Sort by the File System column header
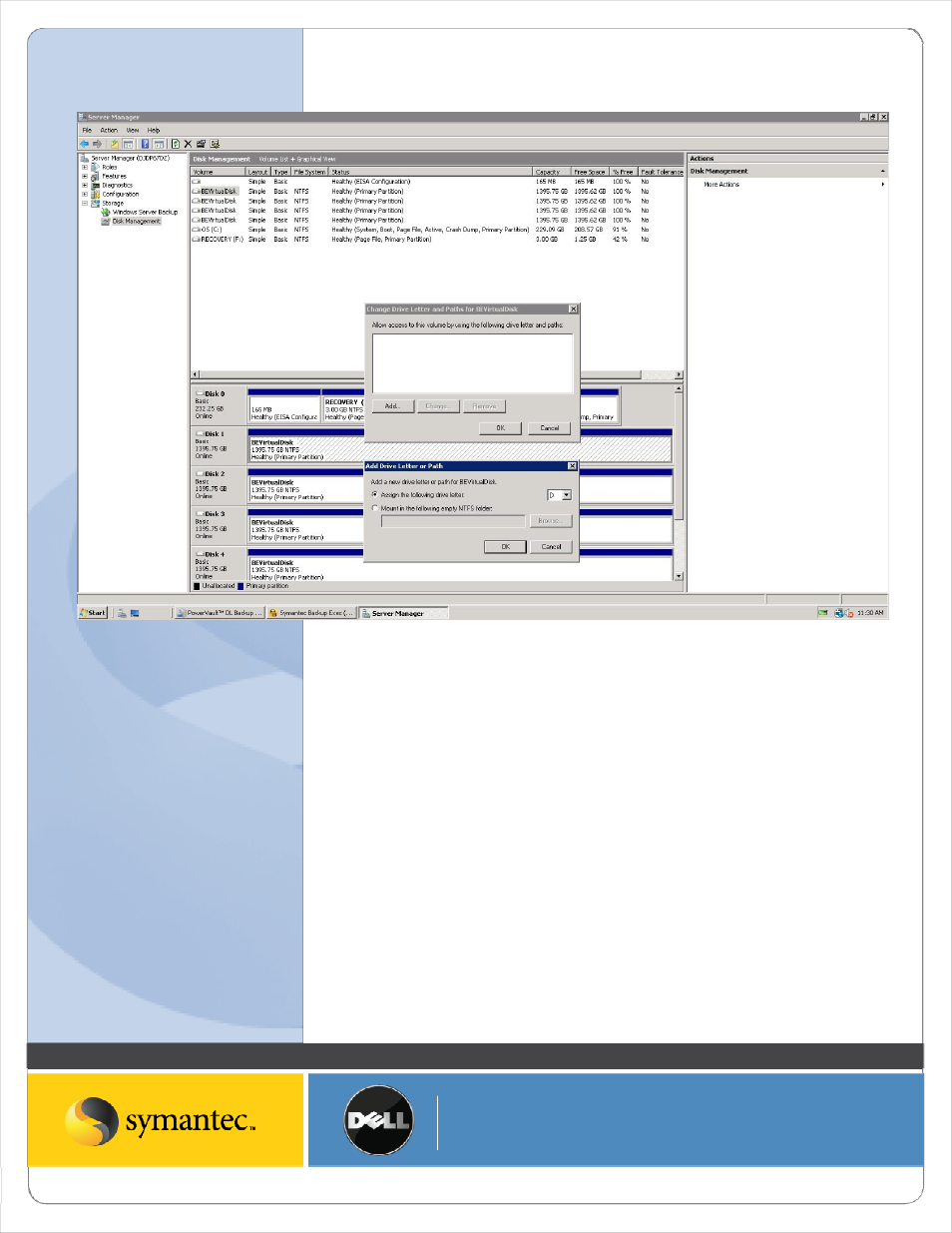Viewport: 952px width, 1233px height. [309, 172]
